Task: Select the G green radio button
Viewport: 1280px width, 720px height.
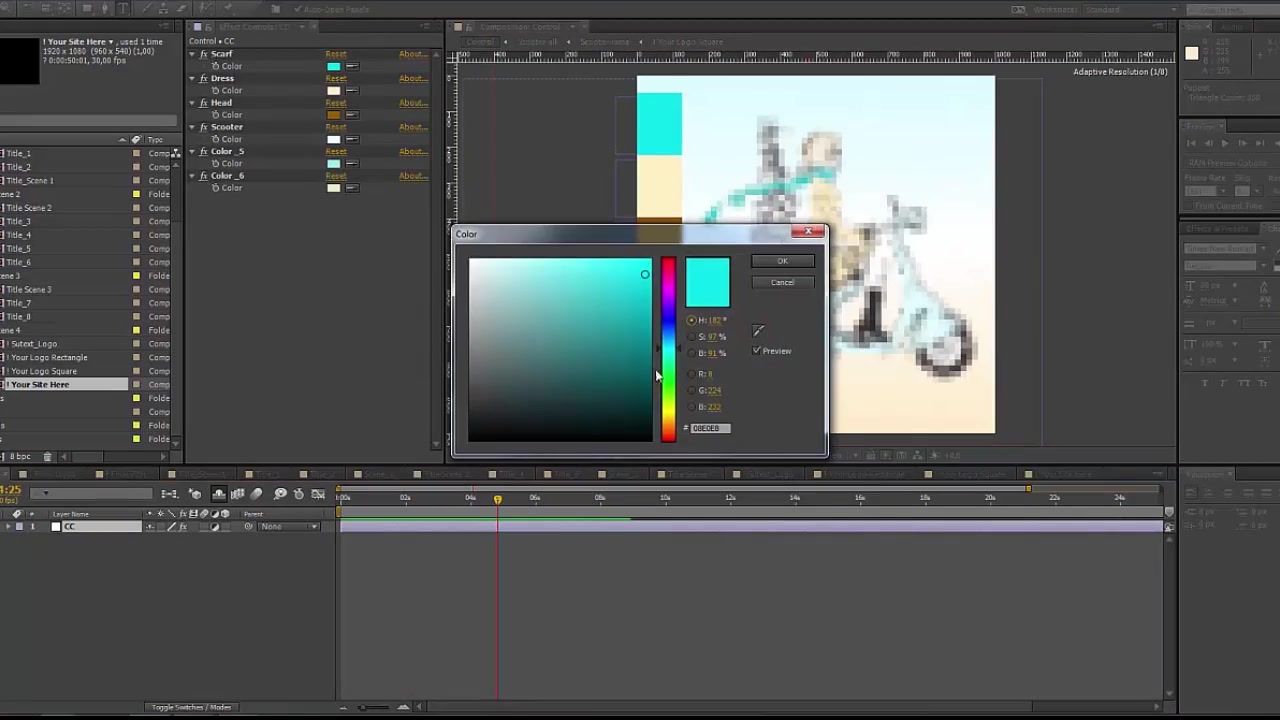Action: [x=691, y=390]
